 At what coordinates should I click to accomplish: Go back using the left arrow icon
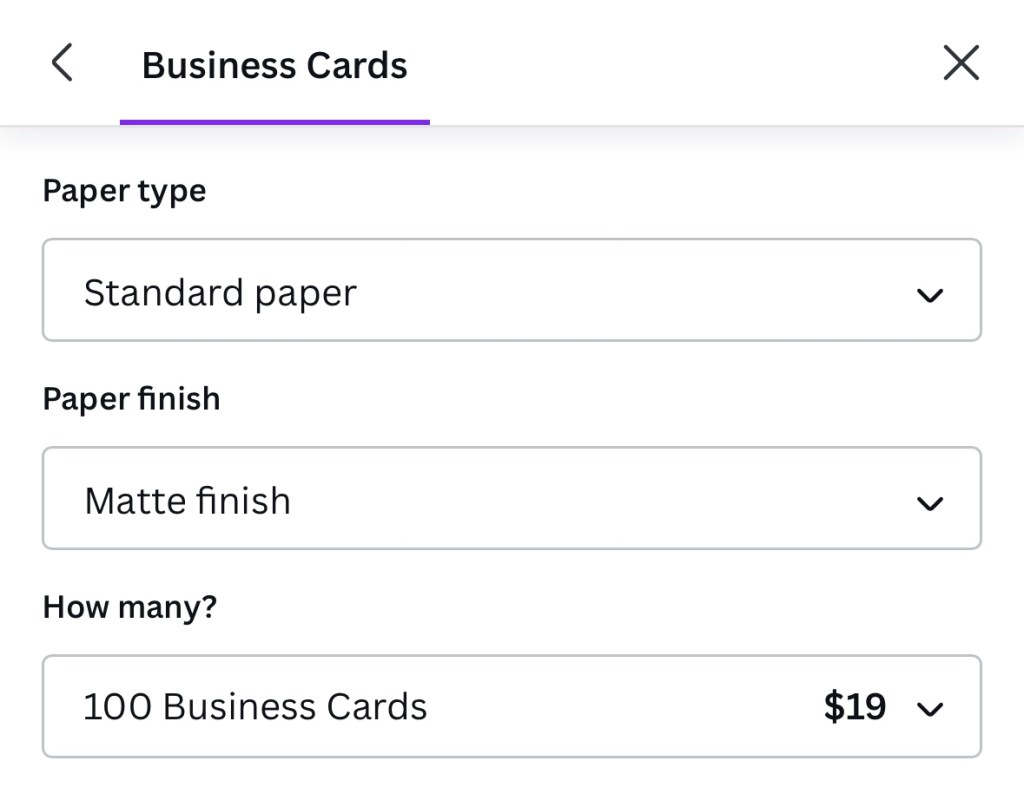[62, 63]
